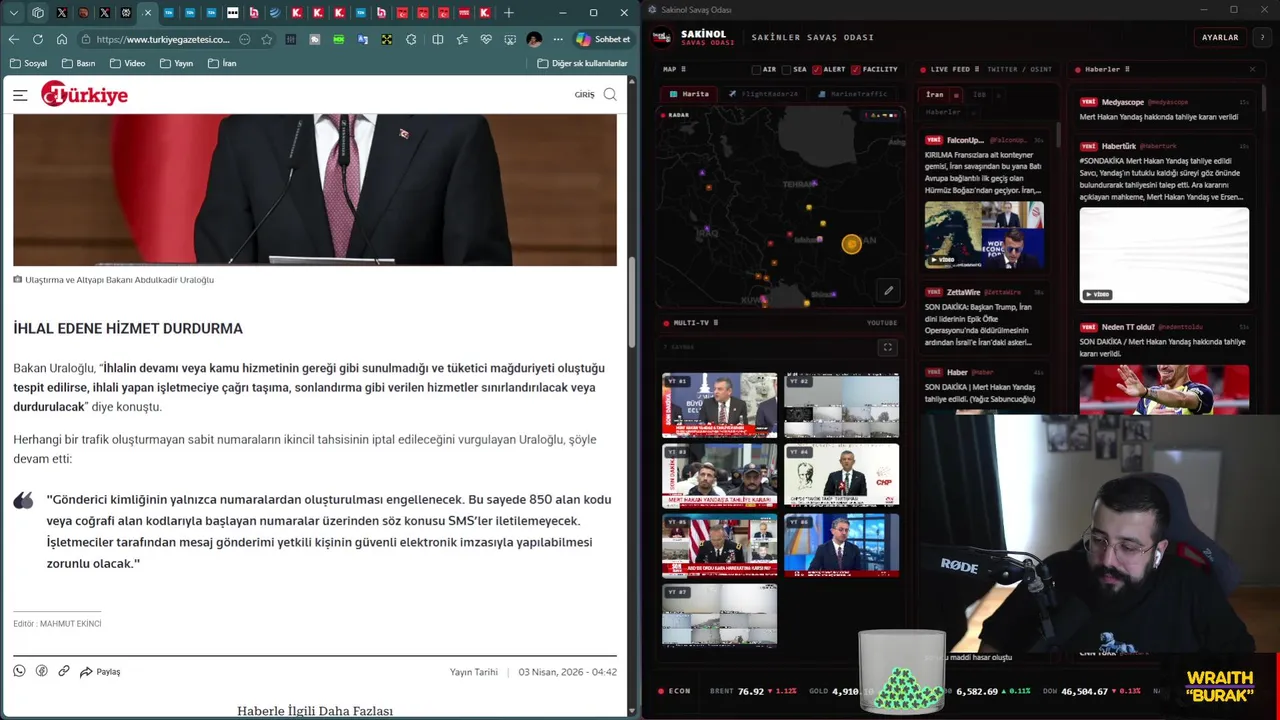Open the page options icon in address bar

coord(245,39)
